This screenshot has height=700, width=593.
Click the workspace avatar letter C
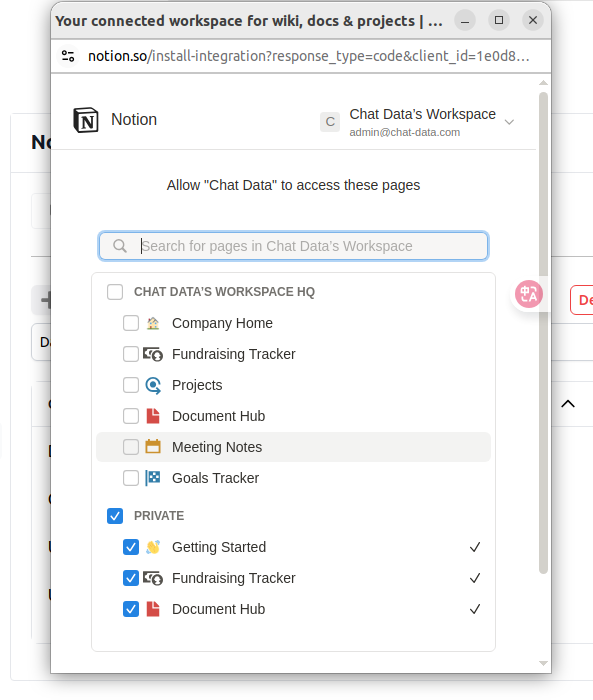[x=330, y=122]
